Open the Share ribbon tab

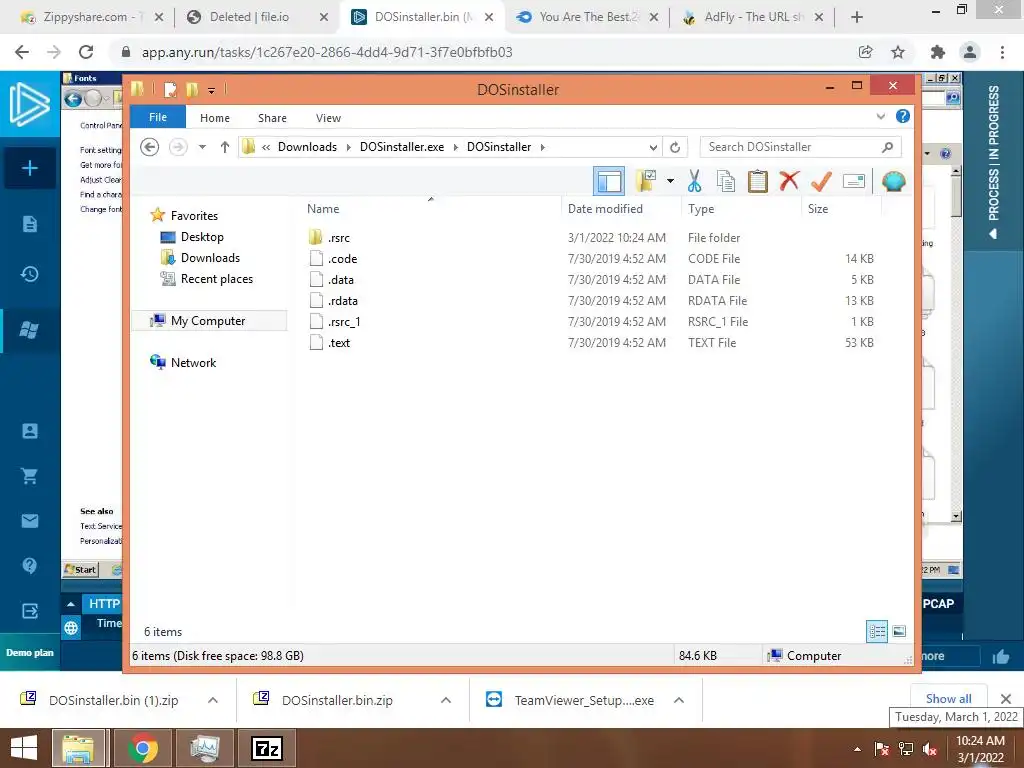click(x=272, y=118)
